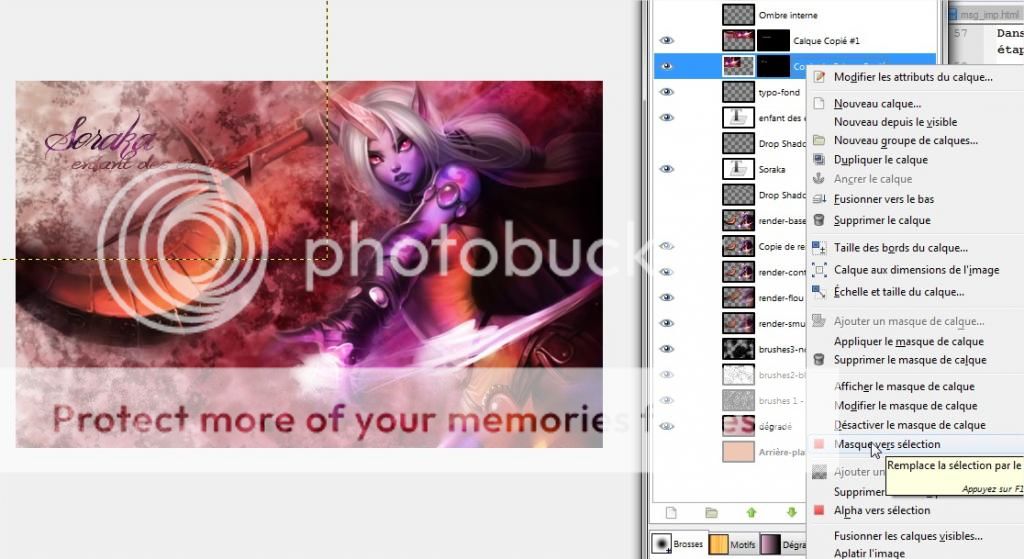Image resolution: width=1024 pixels, height=559 pixels.
Task: Click the text layer icon of the 'enfant des' layer
Action: click(738, 118)
